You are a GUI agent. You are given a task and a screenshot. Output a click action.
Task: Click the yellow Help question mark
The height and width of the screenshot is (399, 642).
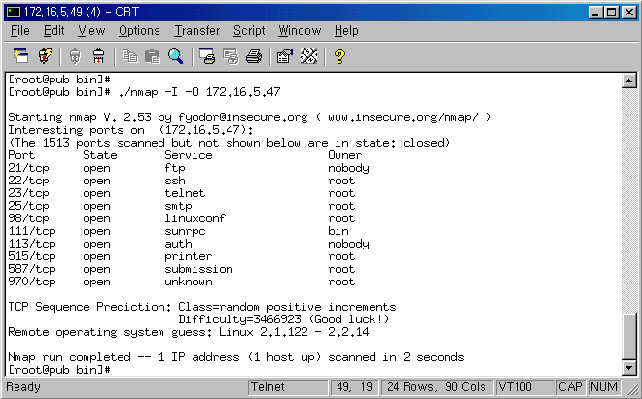(339, 56)
